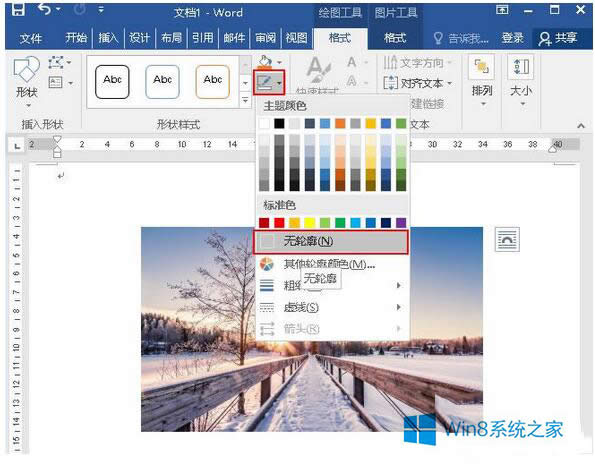Expand the shape styles gallery More arrow

click(245, 101)
